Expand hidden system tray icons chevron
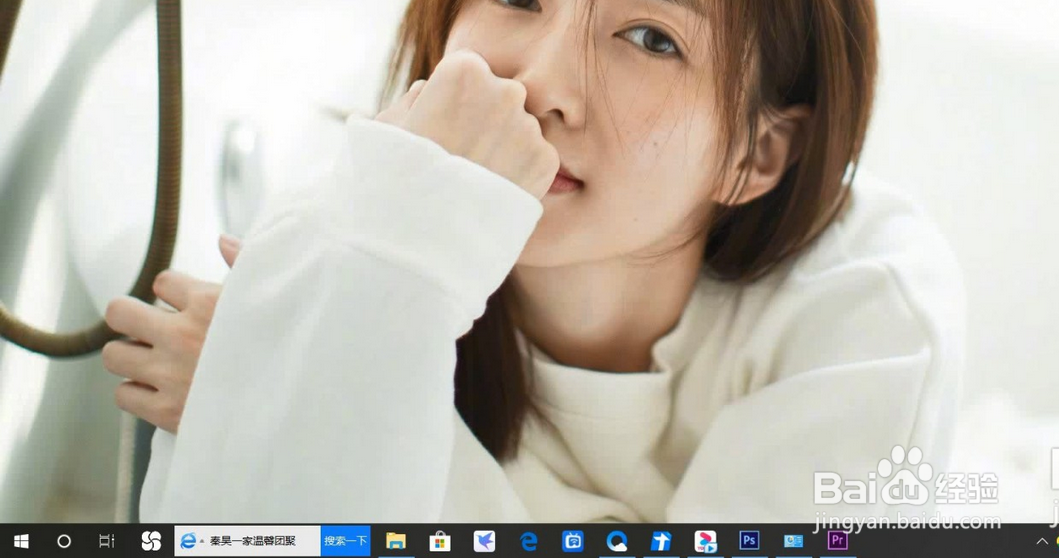The height and width of the screenshot is (558, 1059). click(x=1042, y=541)
